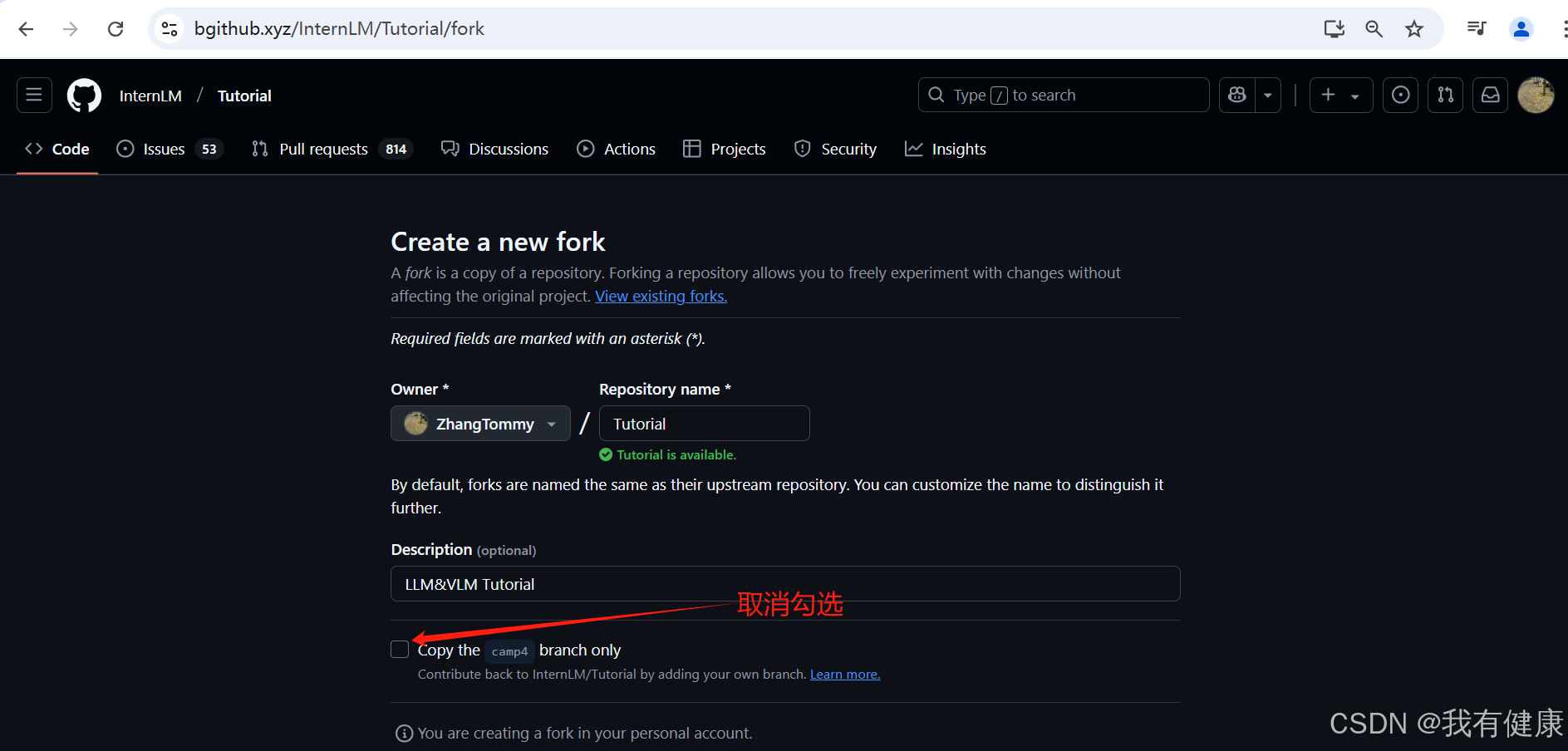The height and width of the screenshot is (751, 1568).
Task: Click the Description field with LLM&VLM Tutorial
Action: pos(785,584)
